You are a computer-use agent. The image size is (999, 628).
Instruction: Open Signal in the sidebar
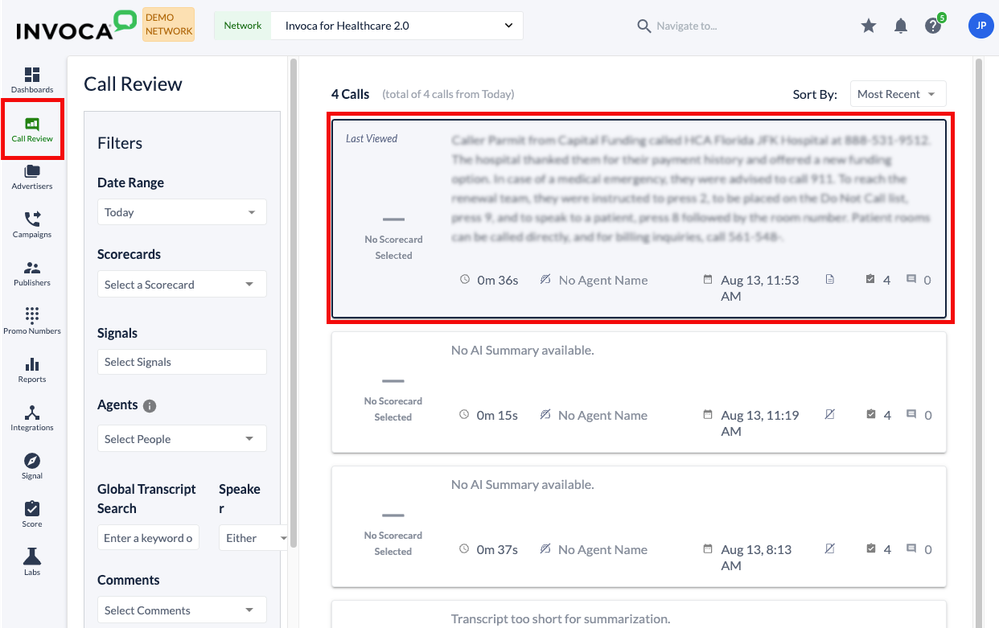click(x=32, y=466)
